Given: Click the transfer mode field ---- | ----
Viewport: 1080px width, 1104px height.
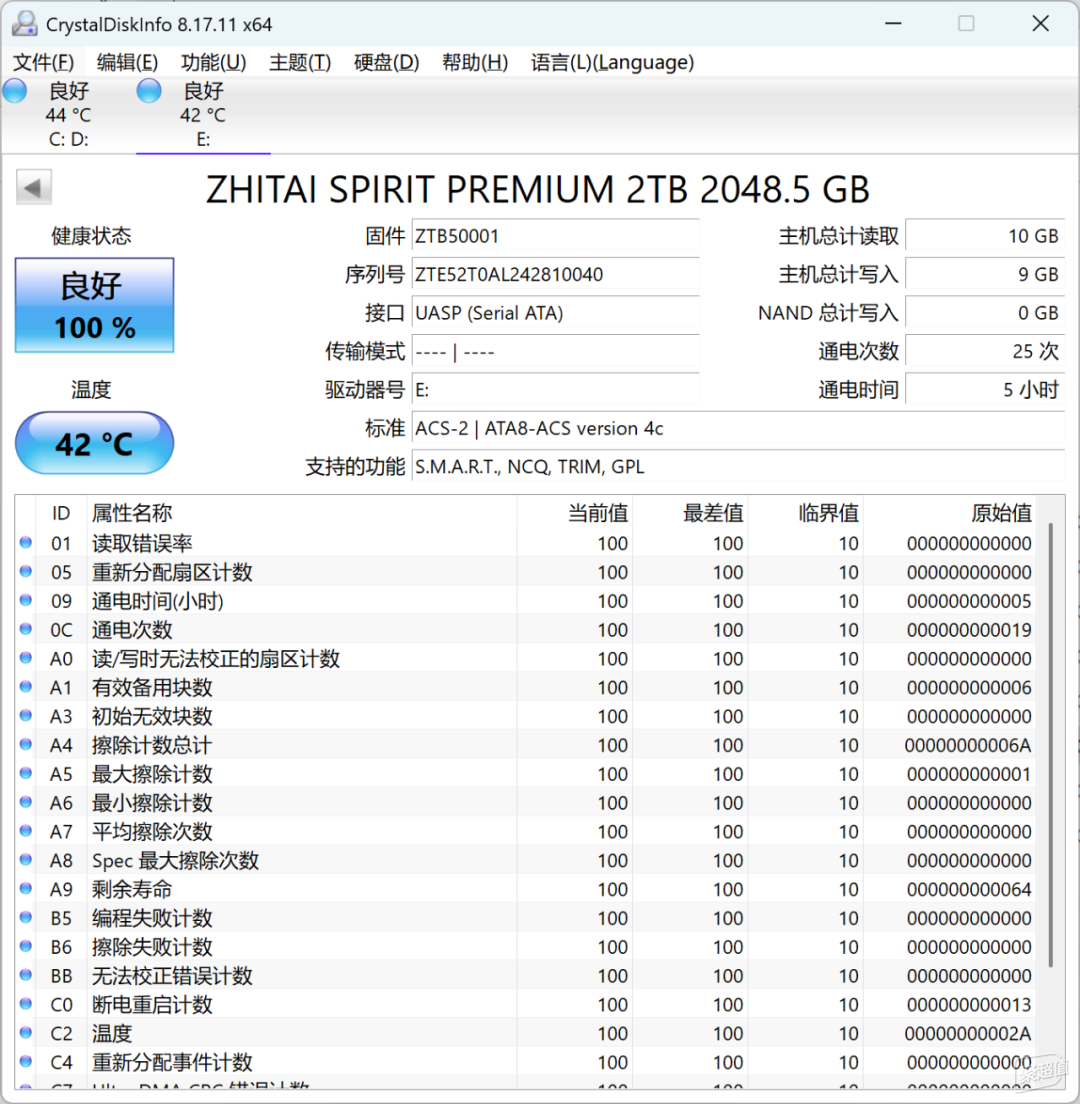Looking at the screenshot, I should (x=555, y=351).
